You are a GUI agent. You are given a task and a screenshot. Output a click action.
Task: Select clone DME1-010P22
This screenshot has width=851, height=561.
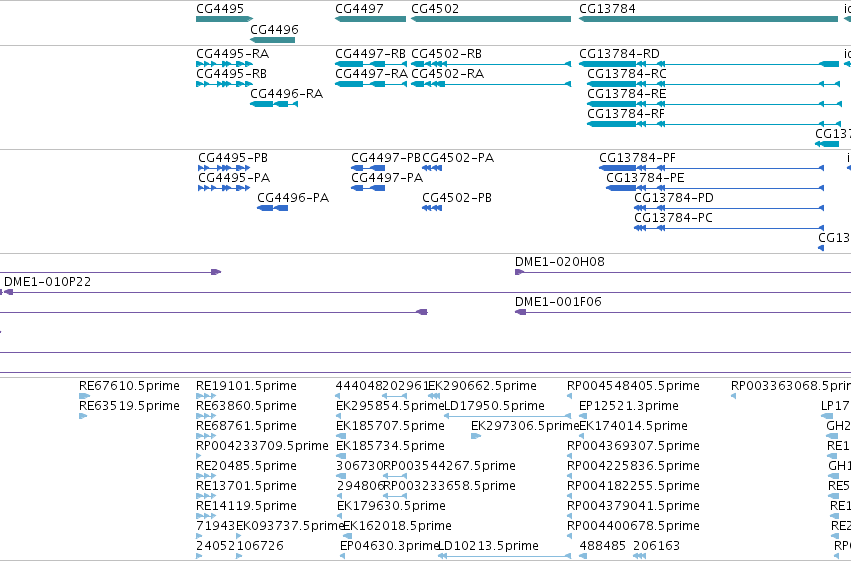(426, 292)
